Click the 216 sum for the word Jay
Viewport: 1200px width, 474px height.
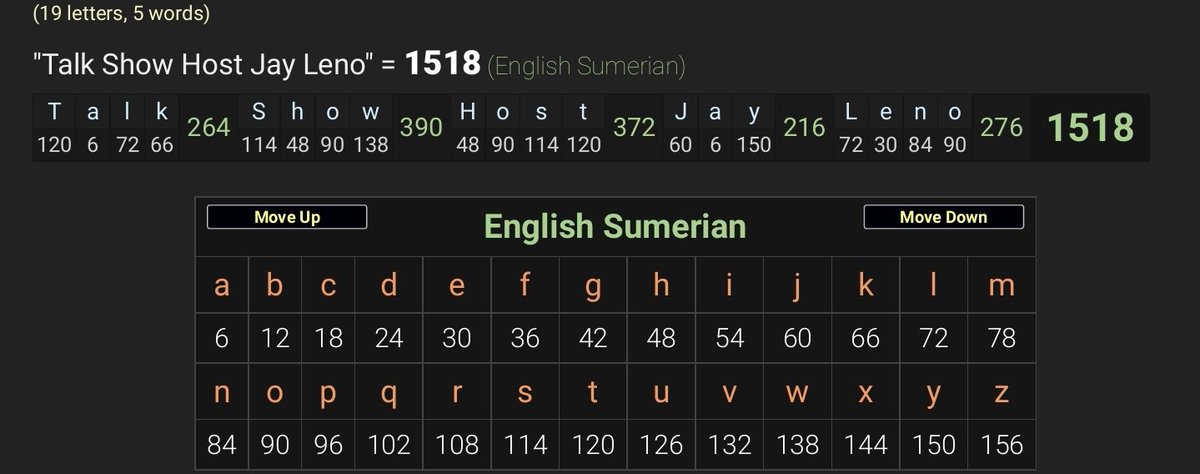[804, 128]
